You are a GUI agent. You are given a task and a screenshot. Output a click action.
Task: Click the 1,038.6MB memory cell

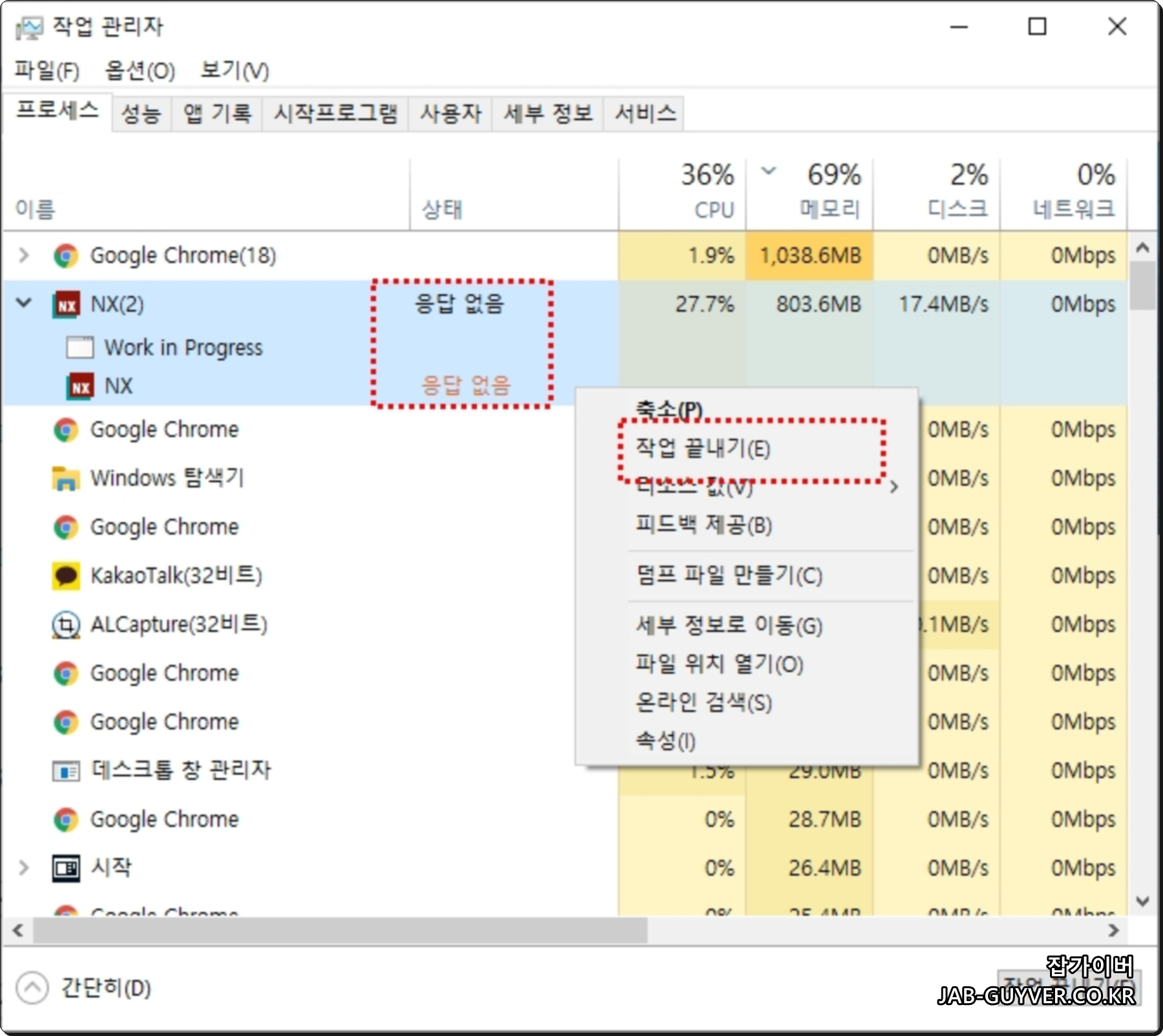pyautogui.click(x=810, y=256)
